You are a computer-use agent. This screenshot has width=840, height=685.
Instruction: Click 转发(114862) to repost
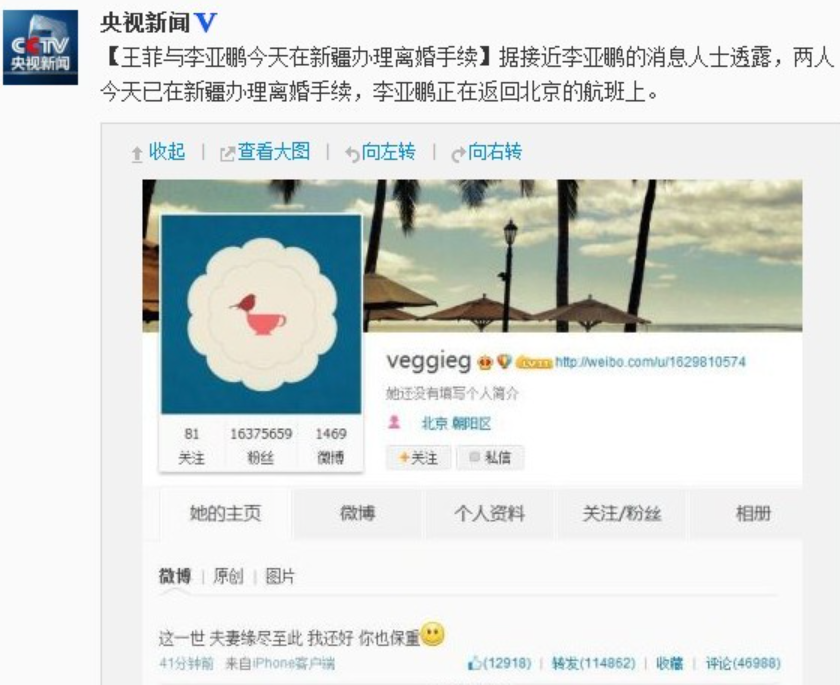[x=594, y=664]
